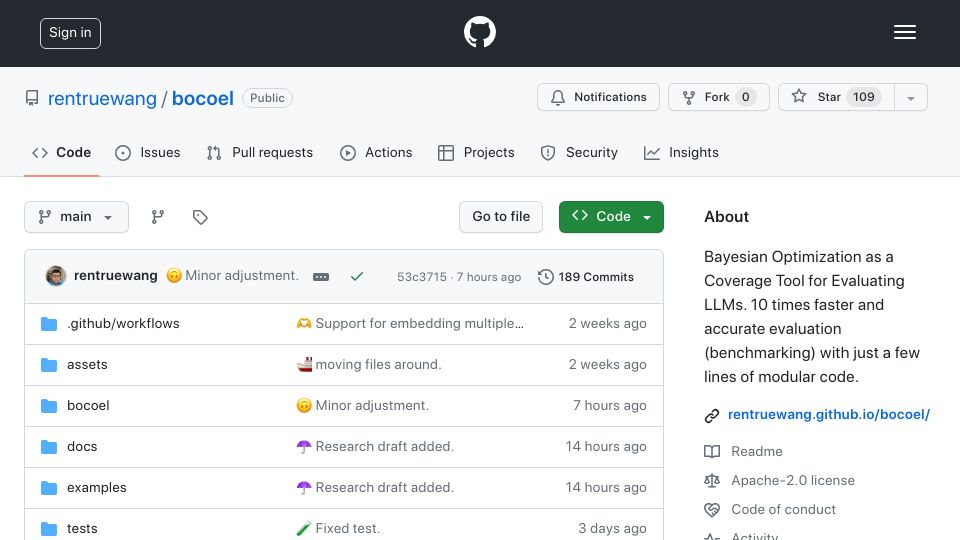This screenshot has height=540, width=960.
Task: Open rentruewang owner profile link
Action: pos(102,99)
